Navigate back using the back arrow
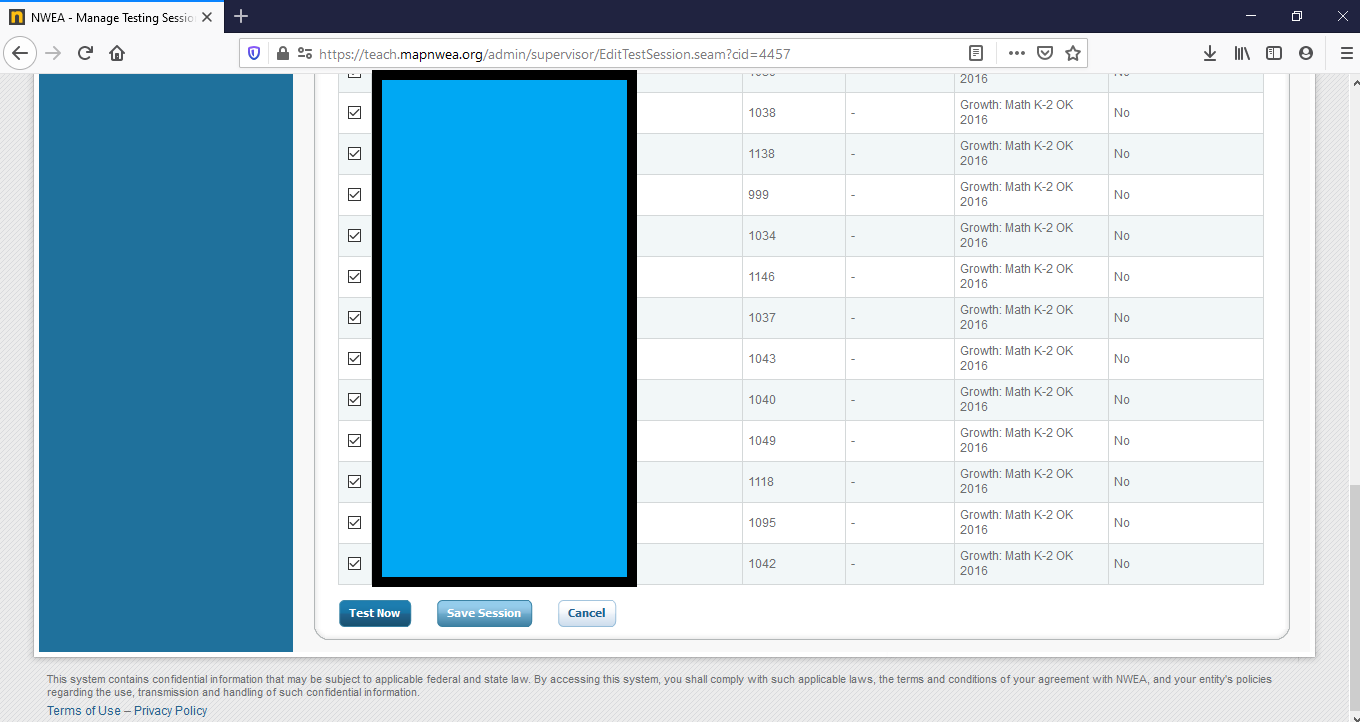Viewport: 1360px width, 722px height. click(x=20, y=53)
